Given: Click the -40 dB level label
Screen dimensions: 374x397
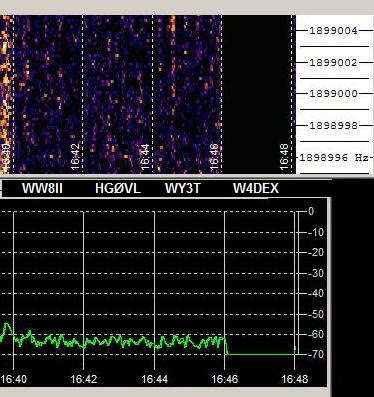Looking at the screenshot, I should pos(316,293).
